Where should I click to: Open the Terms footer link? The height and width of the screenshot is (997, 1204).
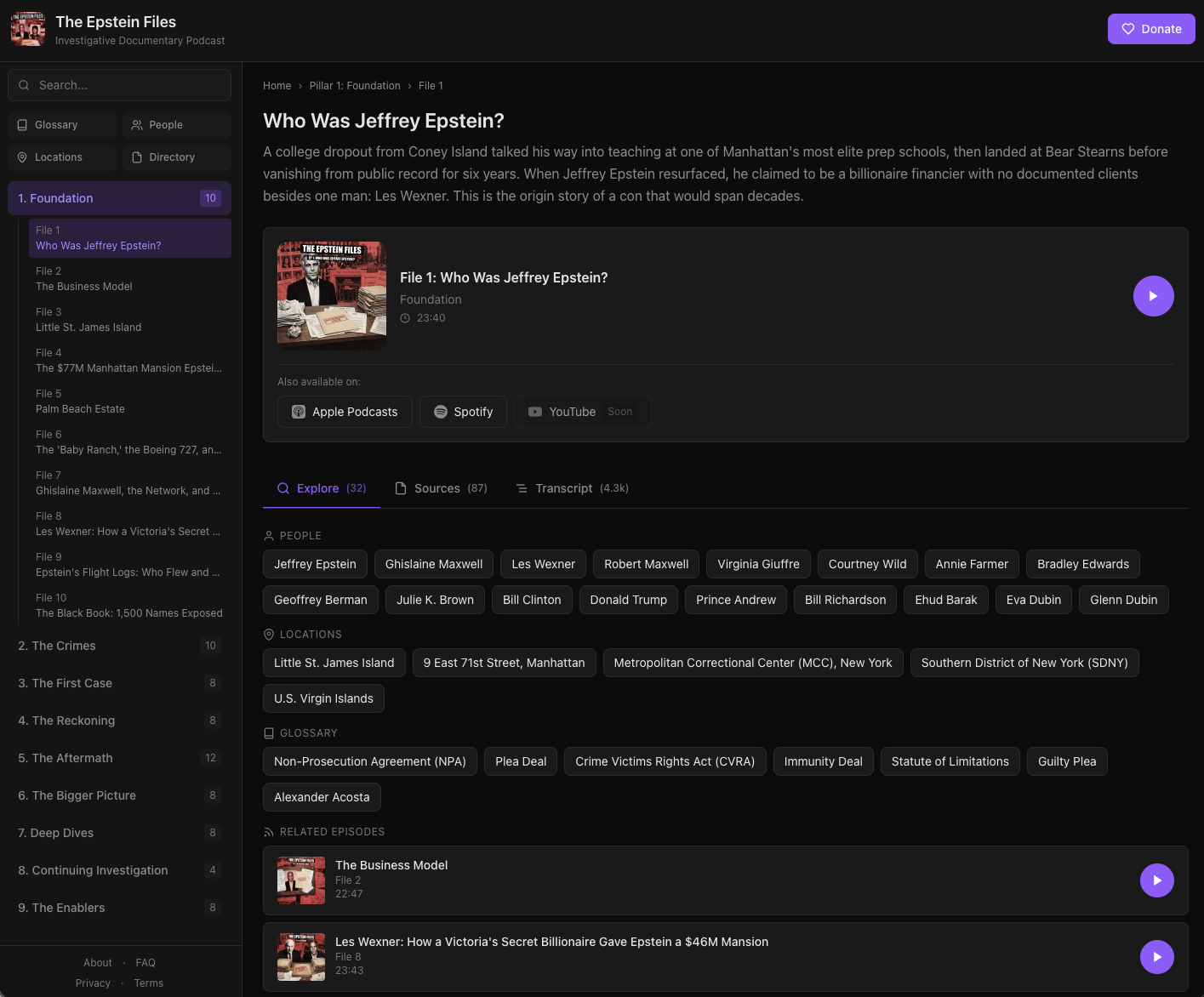(148, 983)
